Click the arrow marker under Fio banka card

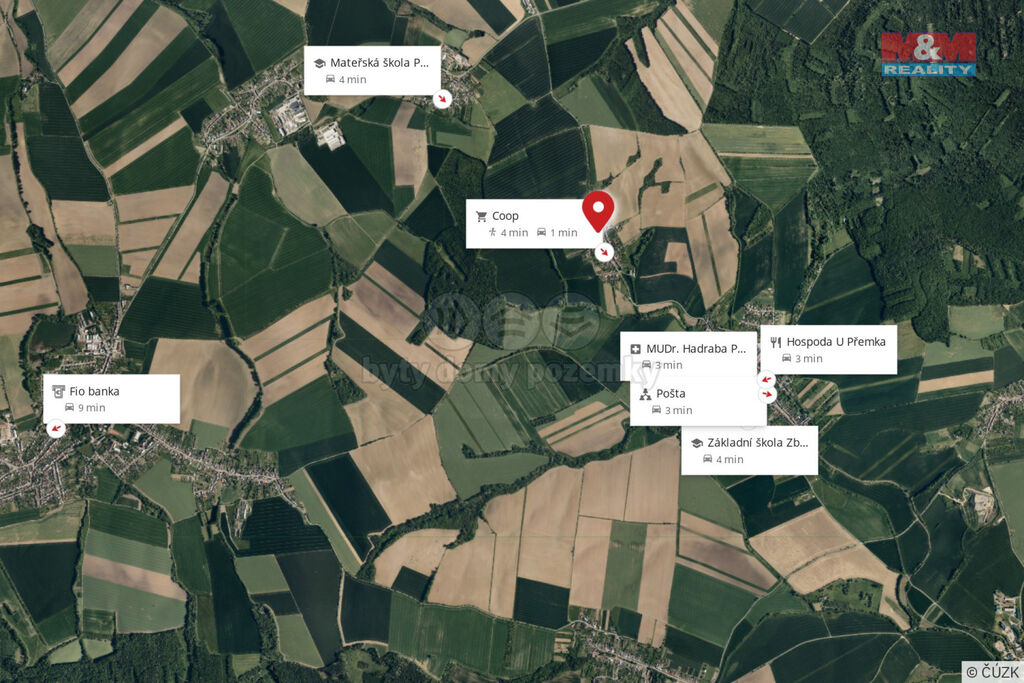click(x=56, y=428)
